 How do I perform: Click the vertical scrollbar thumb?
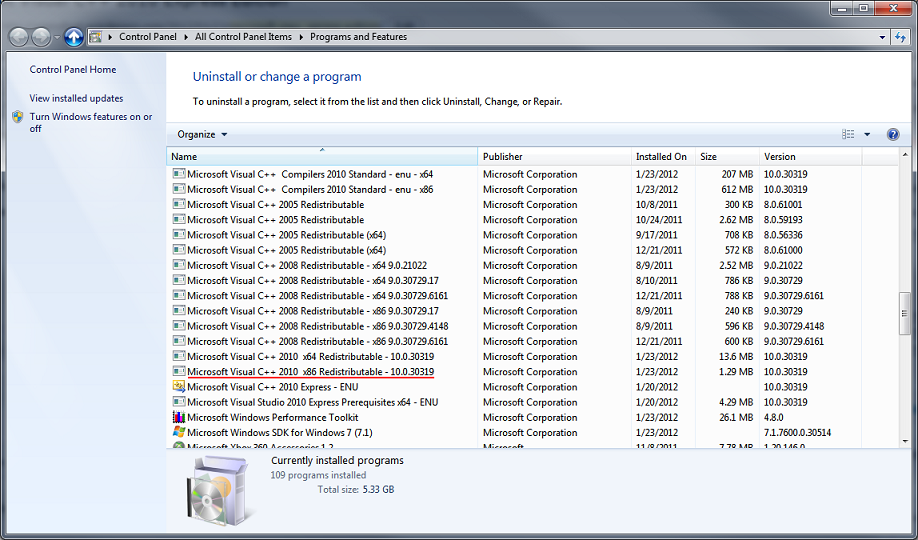905,313
